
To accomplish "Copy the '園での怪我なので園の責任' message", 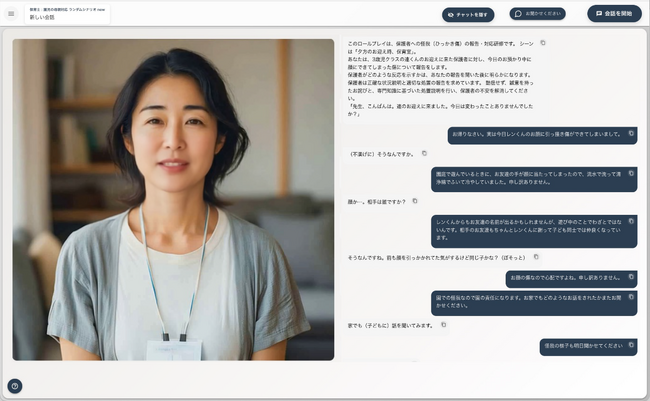I will (631, 295).
